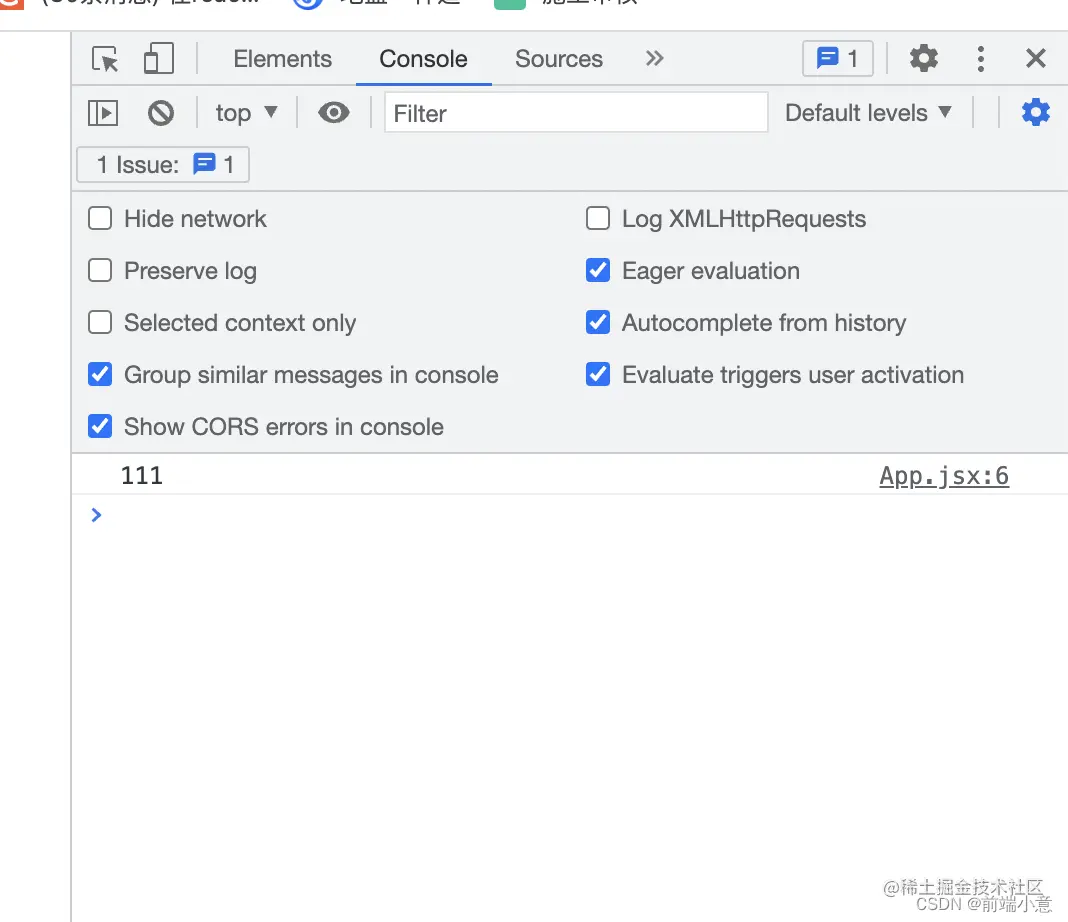Open the Default levels dropdown
This screenshot has height=922, width=1068.
pos(868,112)
